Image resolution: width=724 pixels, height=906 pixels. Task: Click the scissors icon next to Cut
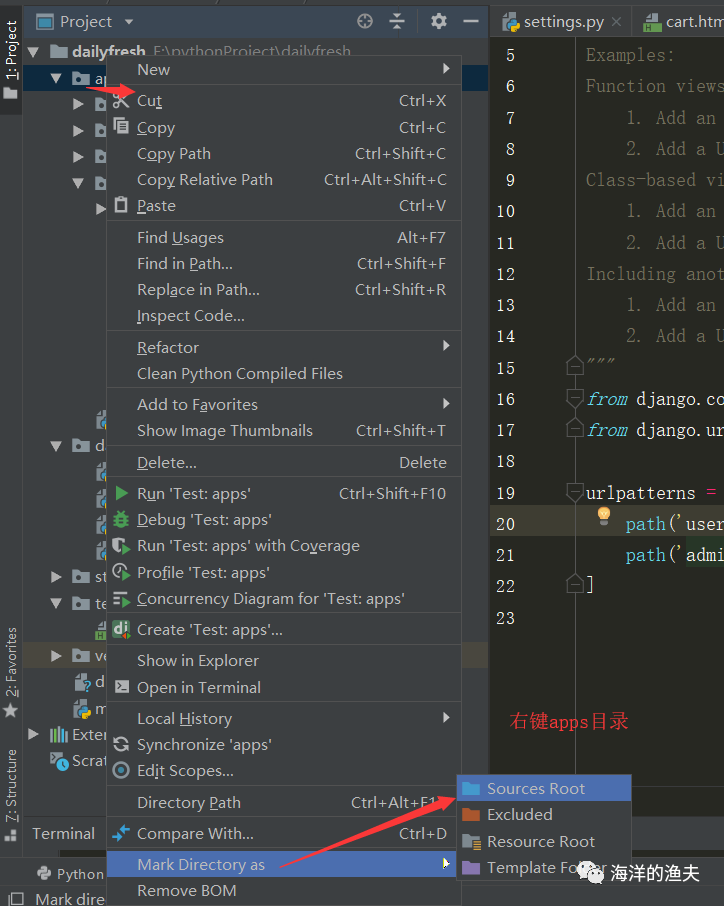pos(121,101)
